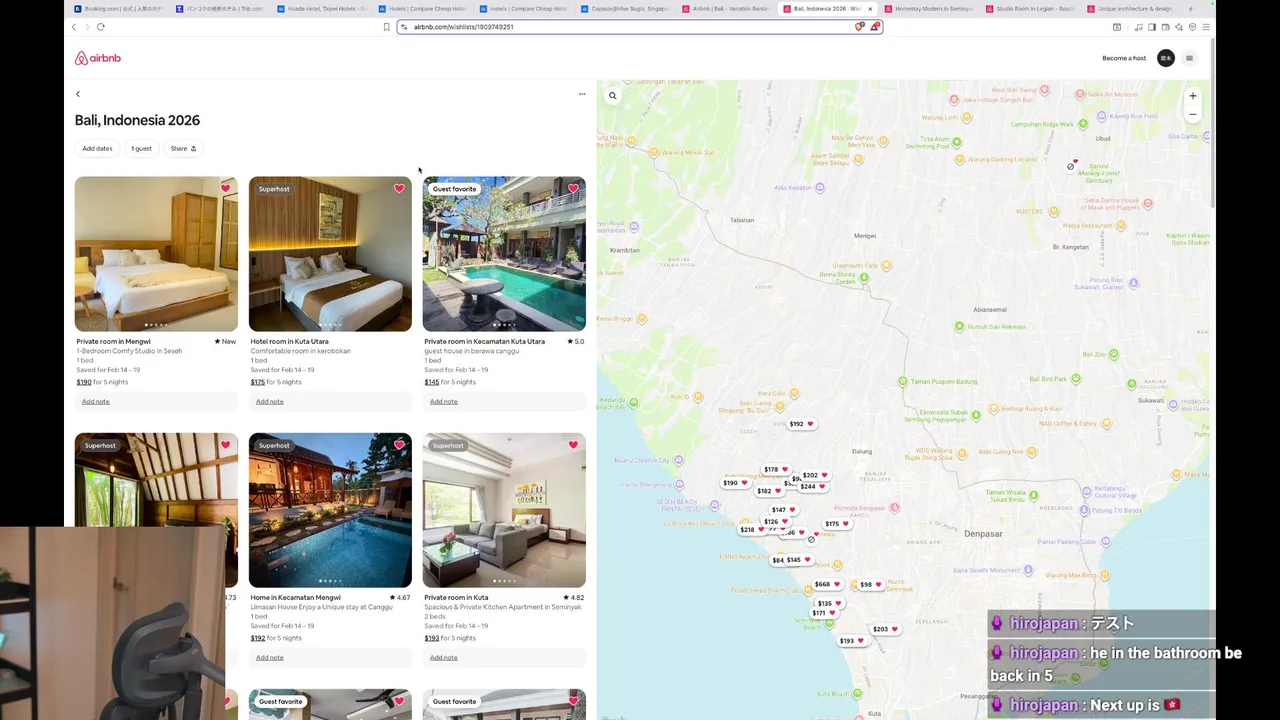
Task: Toggle heart on Private room in Kuta
Action: click(x=573, y=445)
